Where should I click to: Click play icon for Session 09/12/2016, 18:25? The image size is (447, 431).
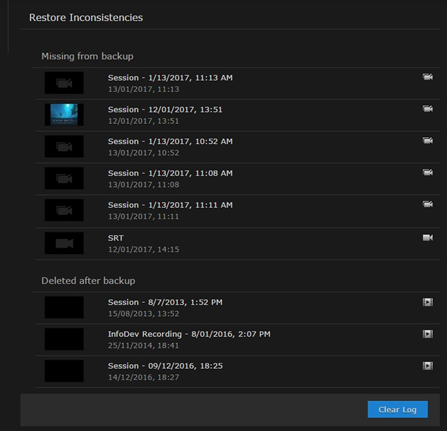(x=428, y=366)
